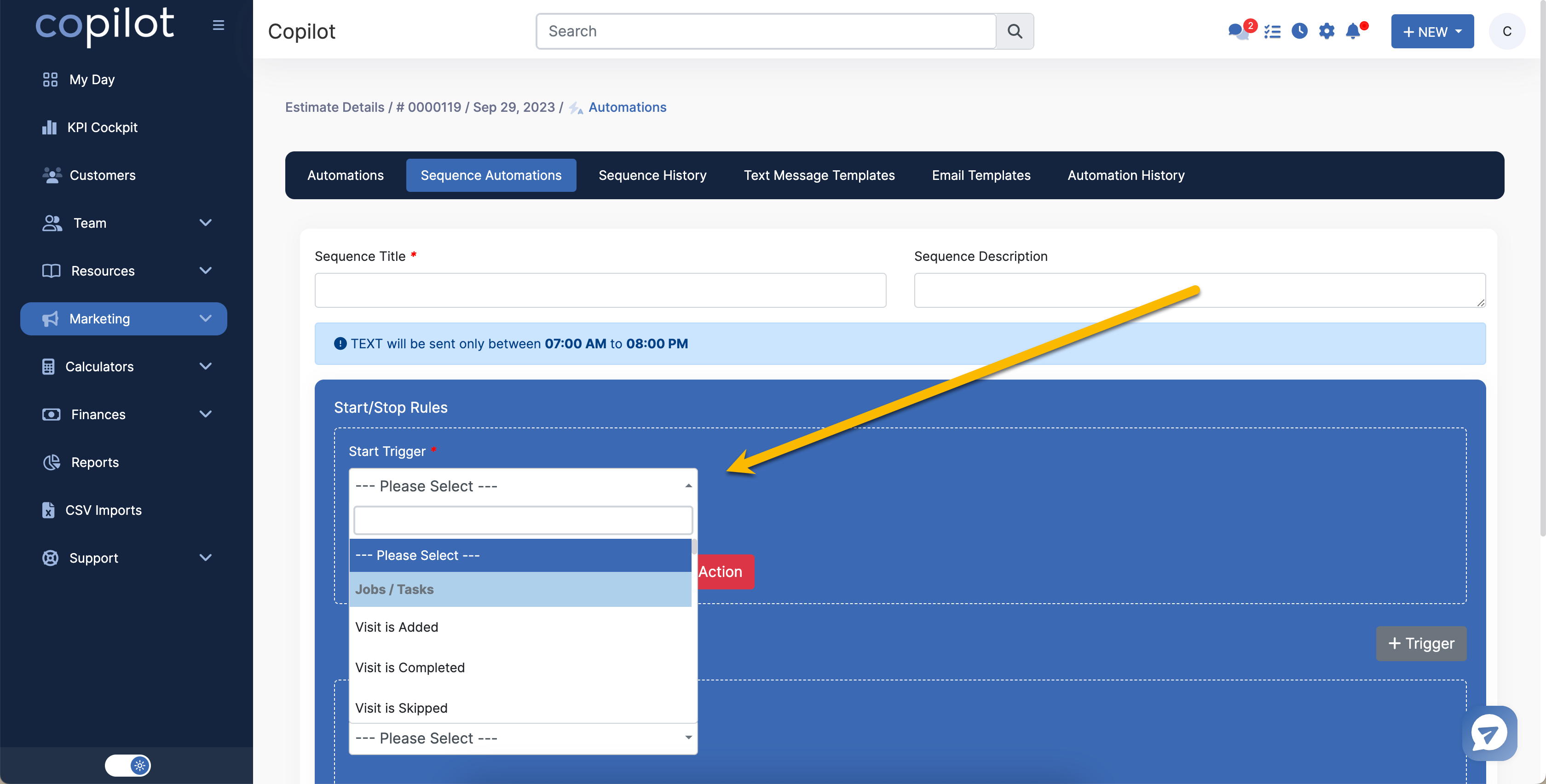1546x784 pixels.
Task: Switch to the Sequence Automations tab
Action: [491, 175]
